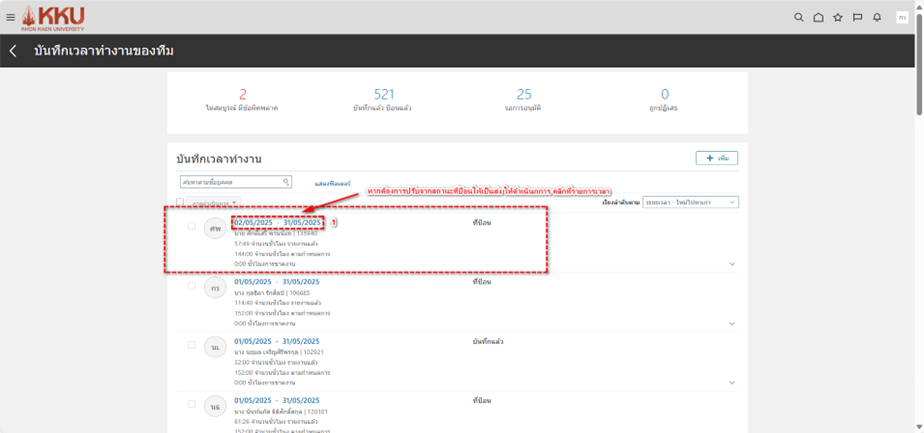924x433 pixels.
Task: Open the user profile avatar in header
Action: coord(902,17)
